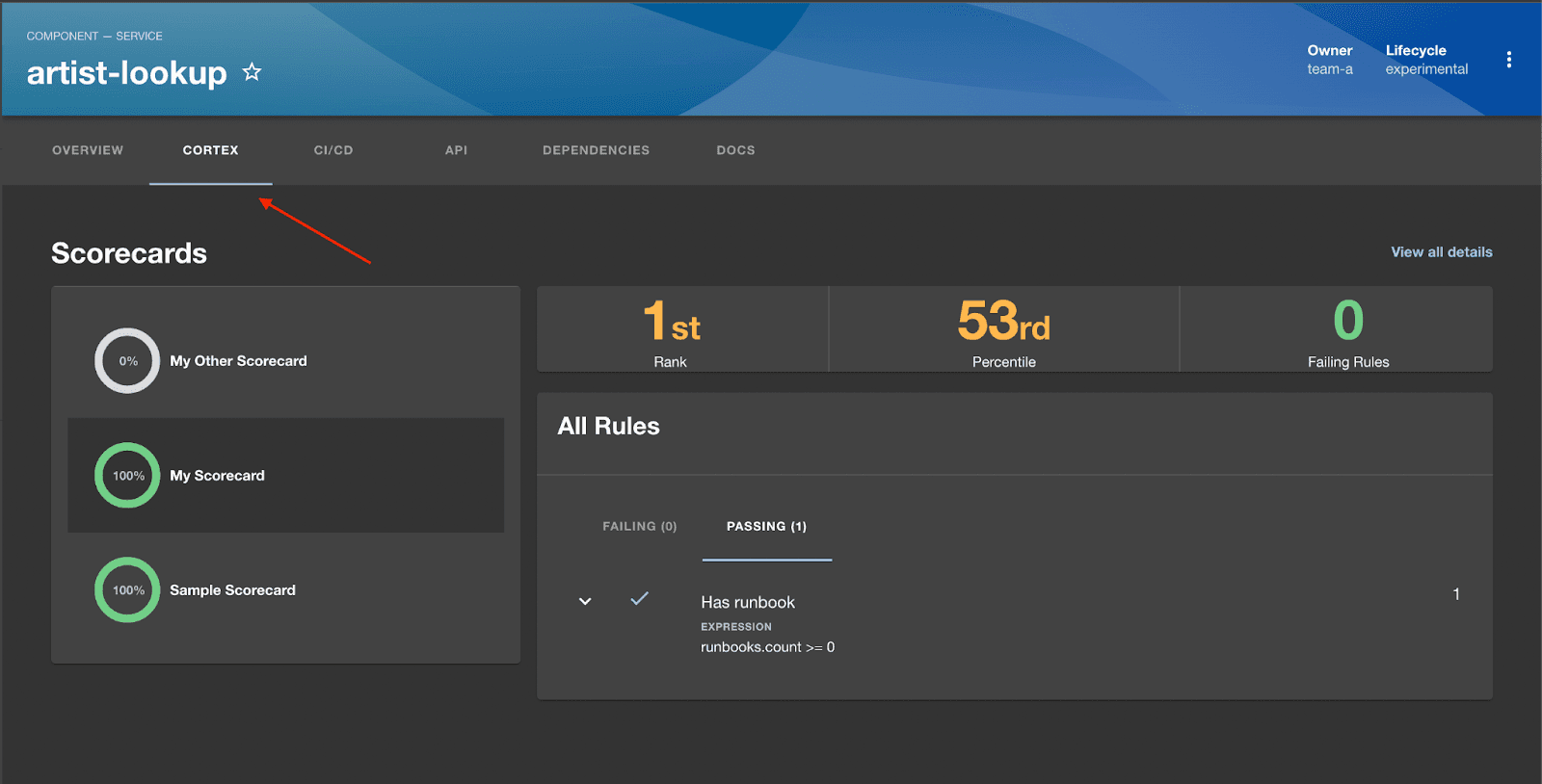Screen dimensions: 1542x784
Task: Click the Lifecycle label in the header
Action: 1416,50
